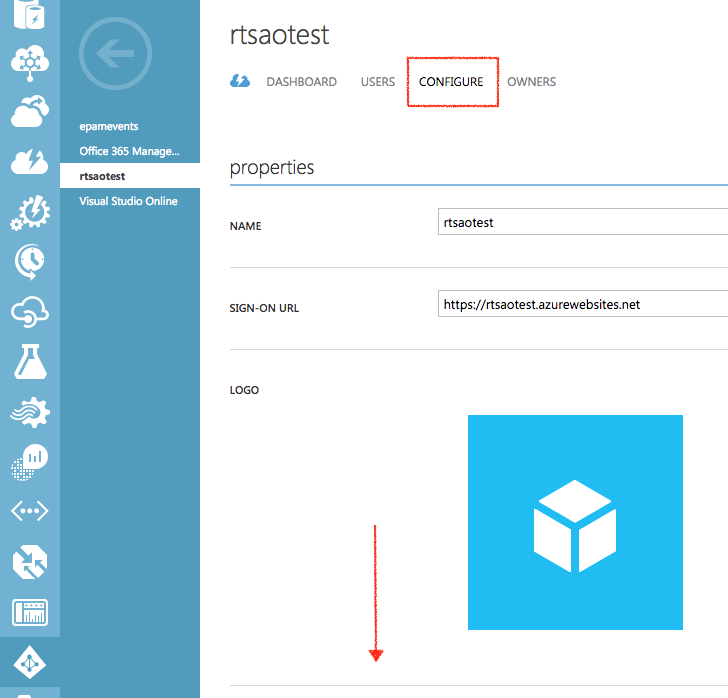
Task: Open the Traffic Manager arrows icon
Action: click(x=30, y=562)
